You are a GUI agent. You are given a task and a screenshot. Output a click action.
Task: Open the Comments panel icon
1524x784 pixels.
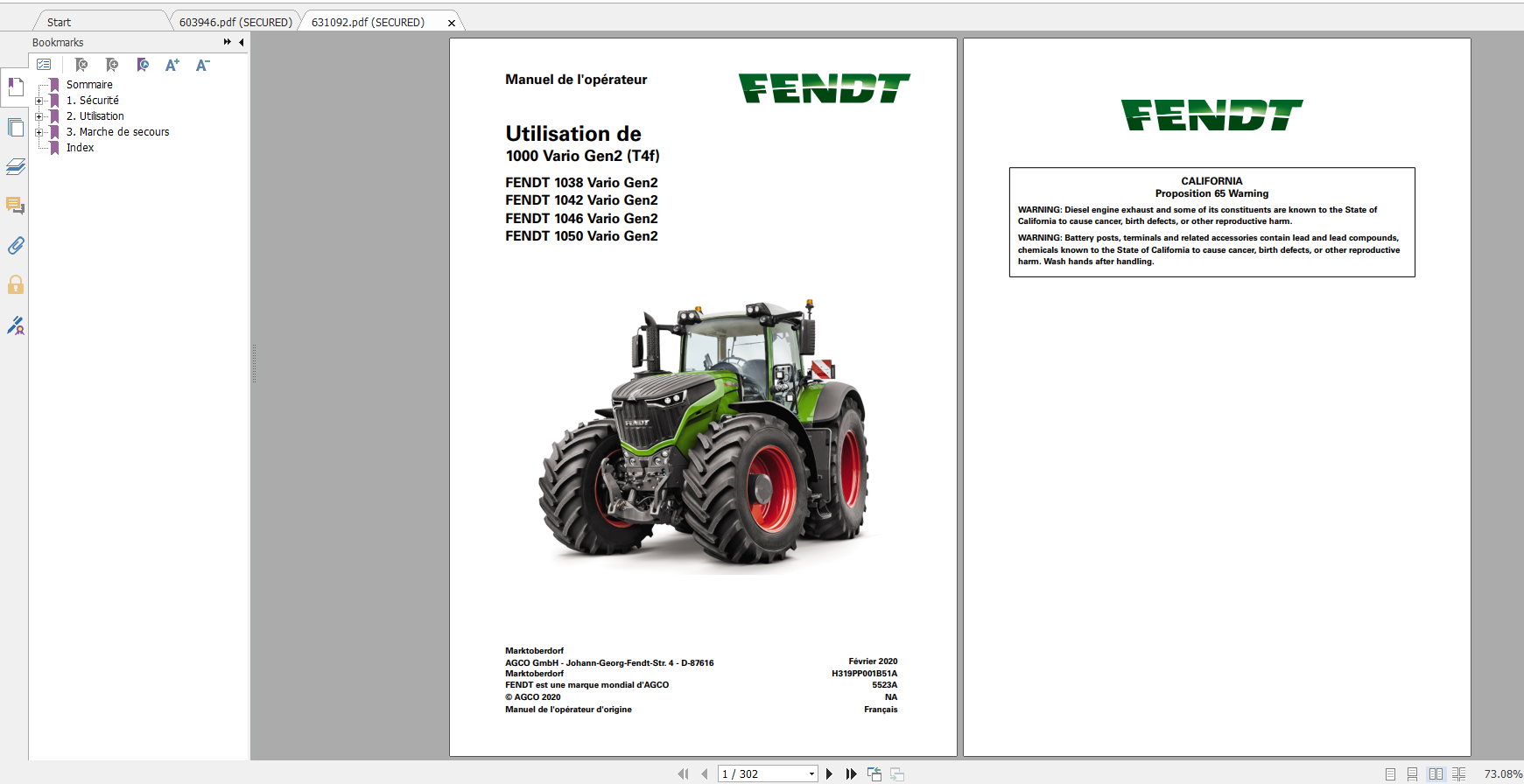click(x=15, y=206)
